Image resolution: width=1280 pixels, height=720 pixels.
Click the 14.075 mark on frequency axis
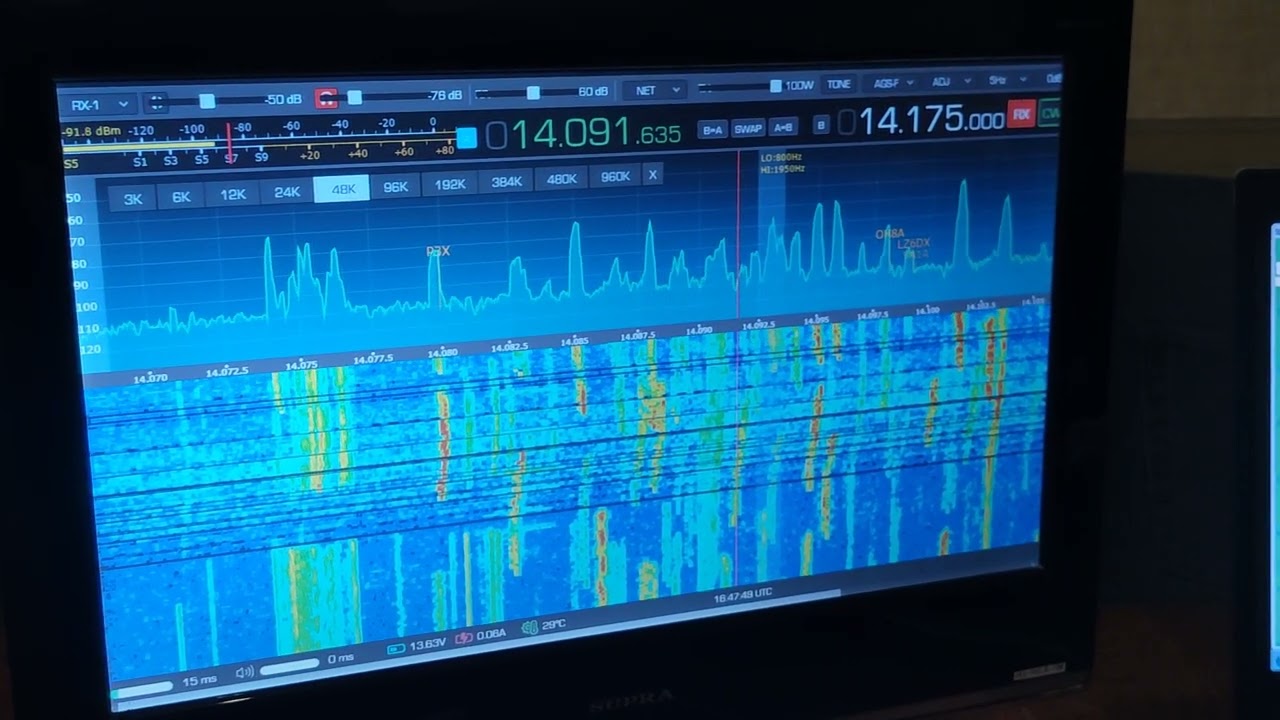click(301, 366)
